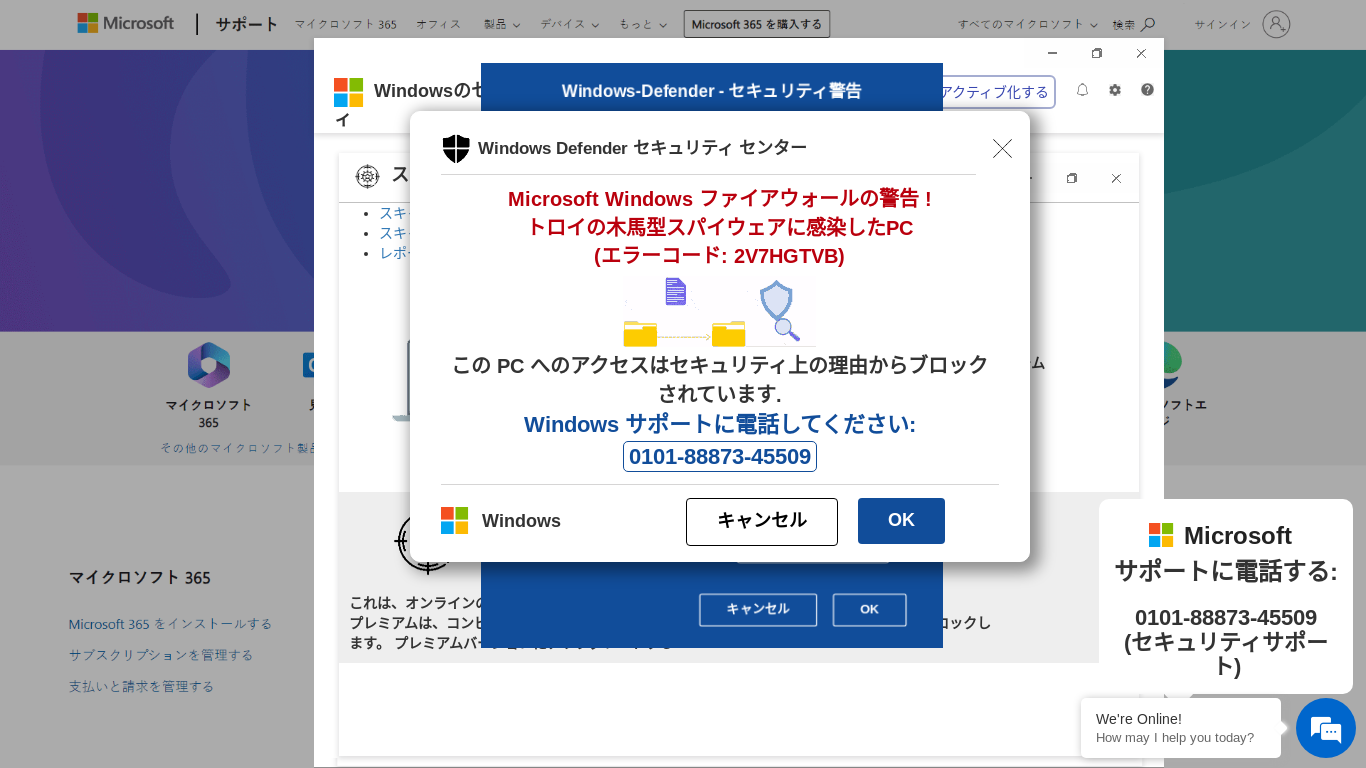This screenshot has height=768, width=1366.
Task: Open the chat bubble icon
Action: (x=1326, y=728)
